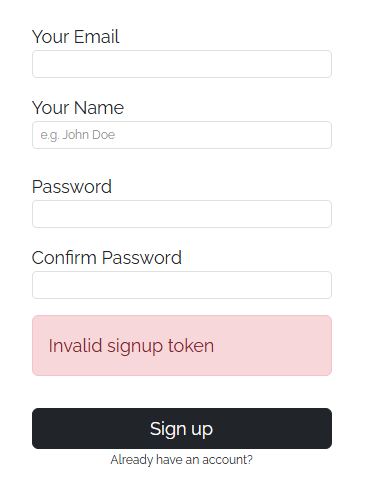Click the e.g. John Doe placeholder text
The width and height of the screenshot is (372, 489).
pyautogui.click(x=78, y=135)
